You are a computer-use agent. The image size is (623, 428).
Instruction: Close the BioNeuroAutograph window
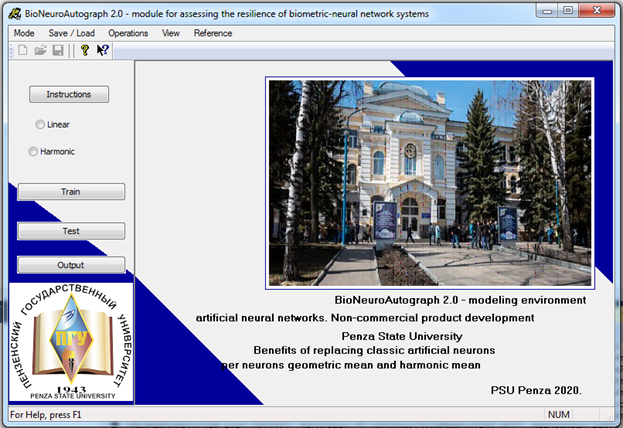[597, 11]
